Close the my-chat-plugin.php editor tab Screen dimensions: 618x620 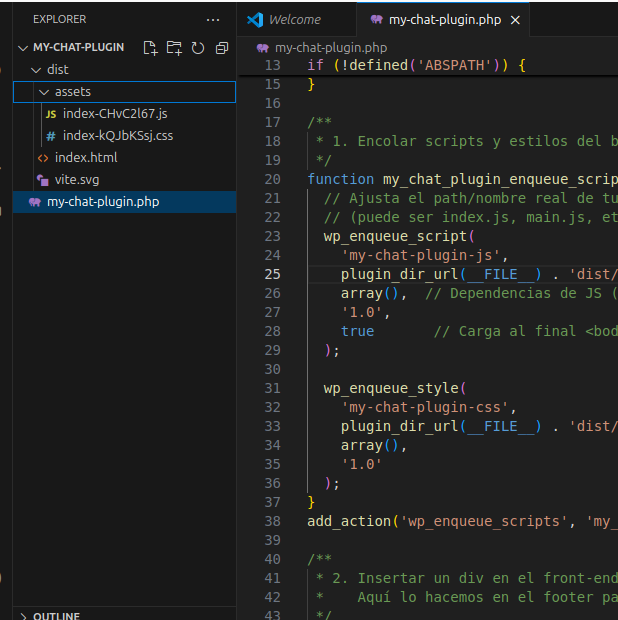[515, 20]
